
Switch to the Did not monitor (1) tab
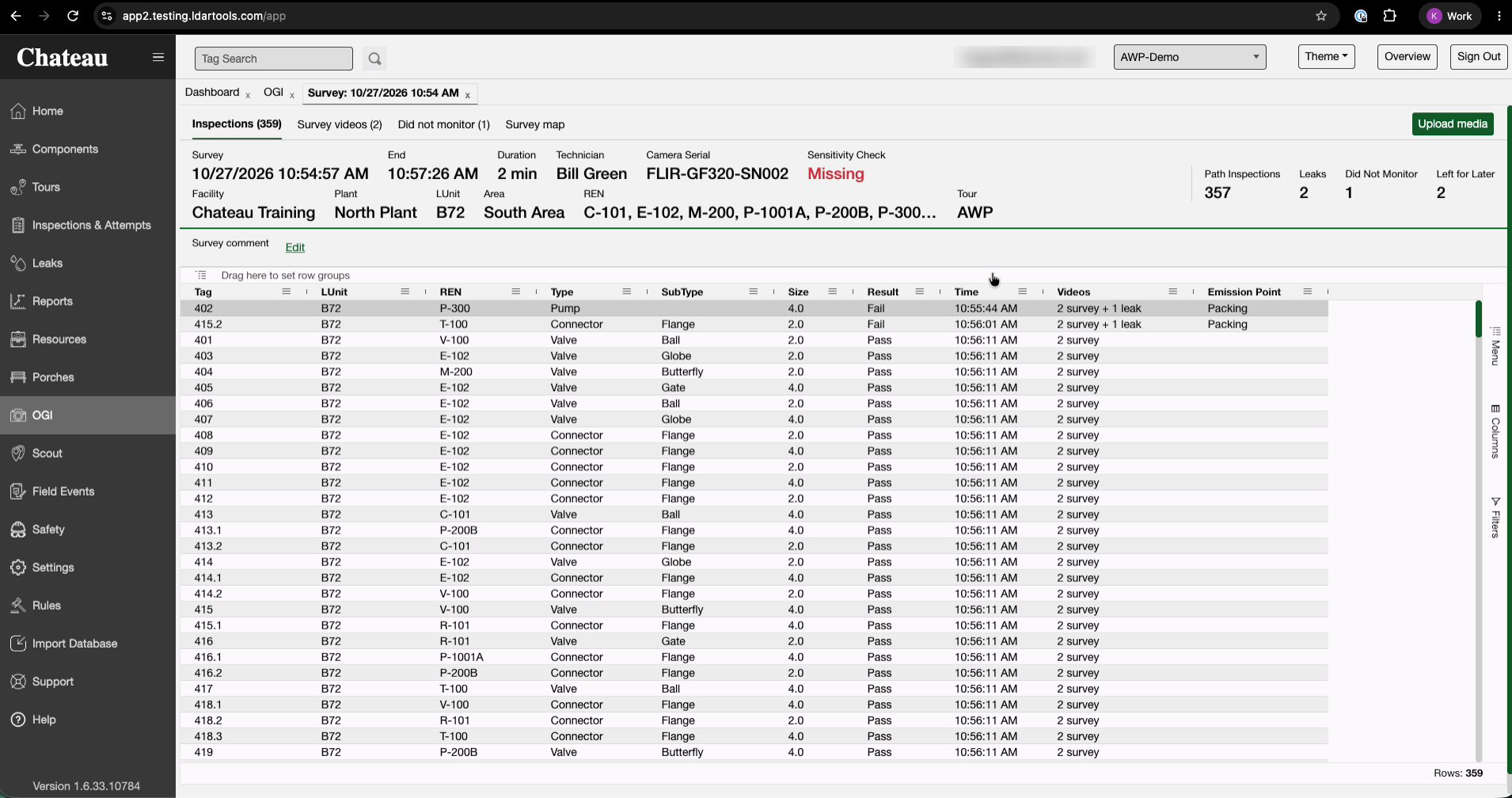pyautogui.click(x=444, y=124)
